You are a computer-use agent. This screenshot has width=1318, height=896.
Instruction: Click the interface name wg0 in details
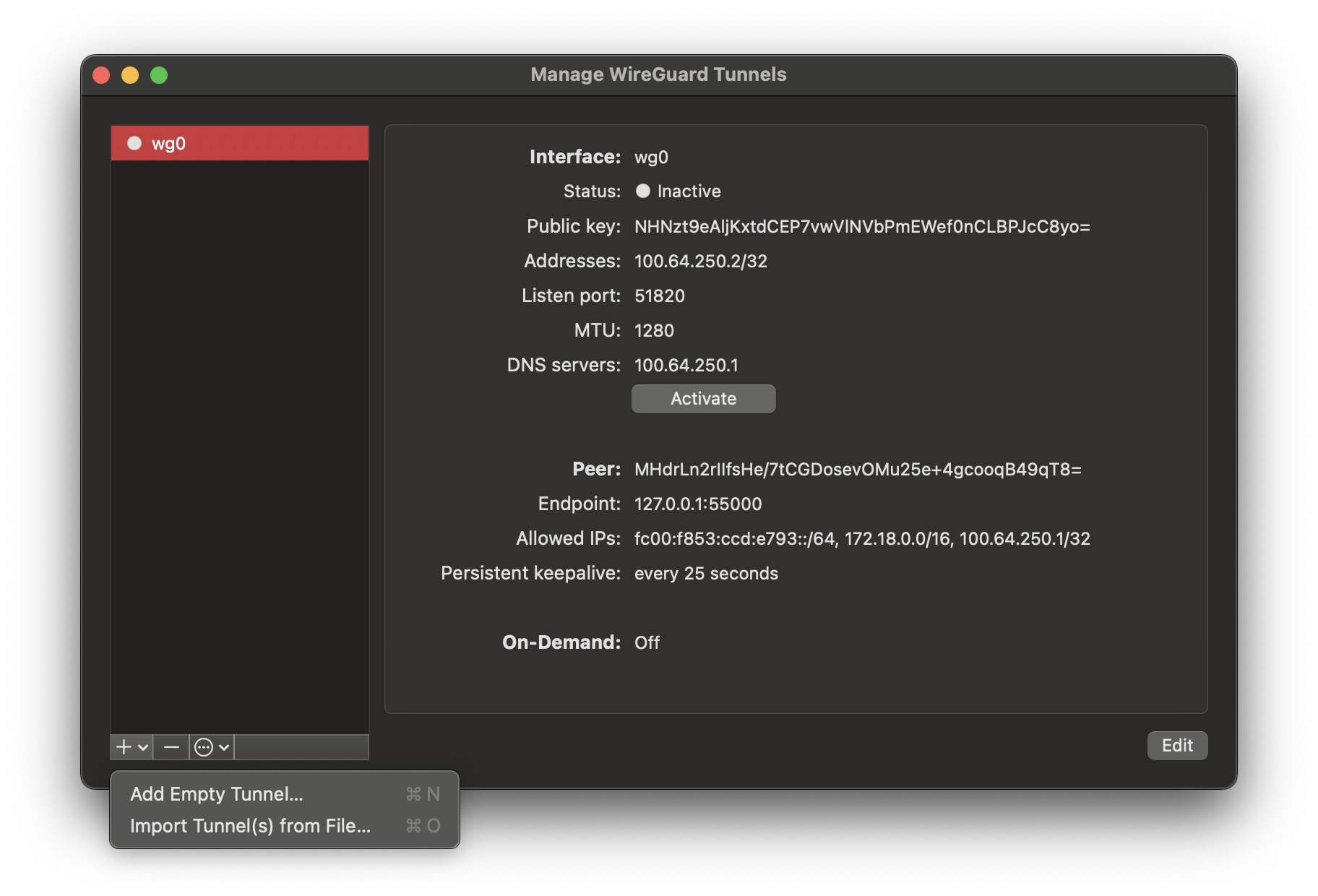click(651, 157)
